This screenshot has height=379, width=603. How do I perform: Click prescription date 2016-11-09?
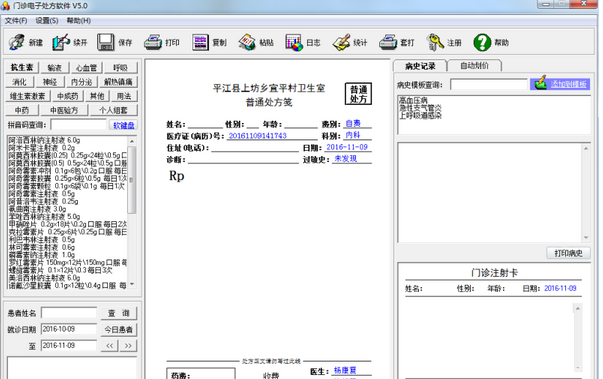[x=347, y=147]
